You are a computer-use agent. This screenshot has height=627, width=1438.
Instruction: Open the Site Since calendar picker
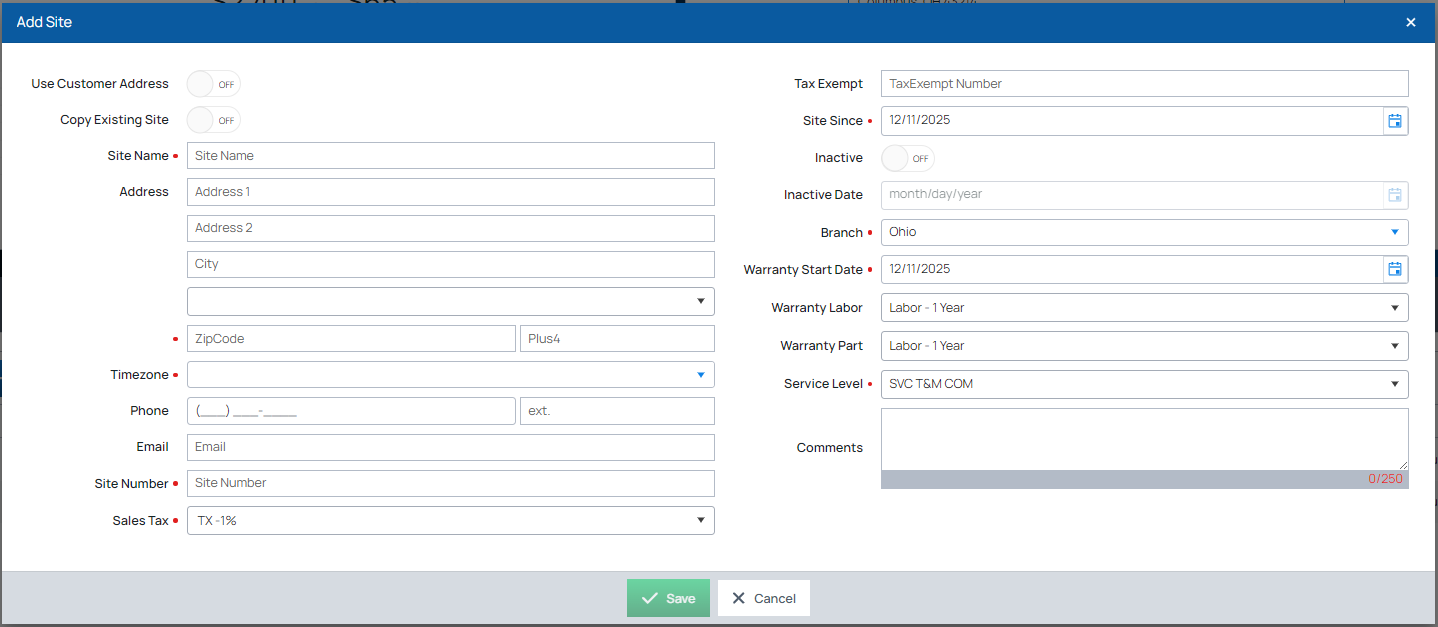(x=1395, y=121)
